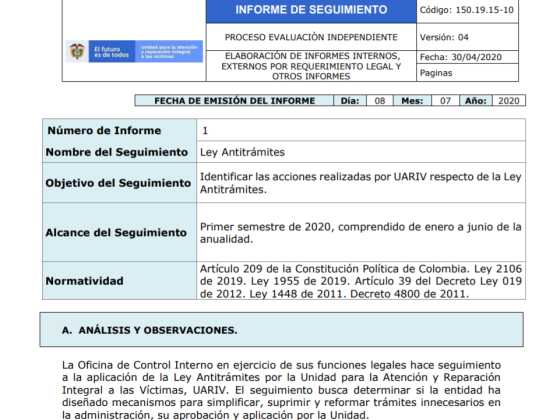Click the Colombia coat of arms emblem

pyautogui.click(x=77, y=51)
